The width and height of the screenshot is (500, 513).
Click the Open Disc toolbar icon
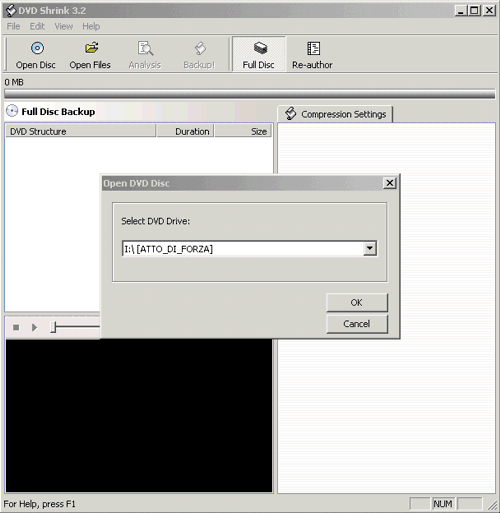point(37,48)
